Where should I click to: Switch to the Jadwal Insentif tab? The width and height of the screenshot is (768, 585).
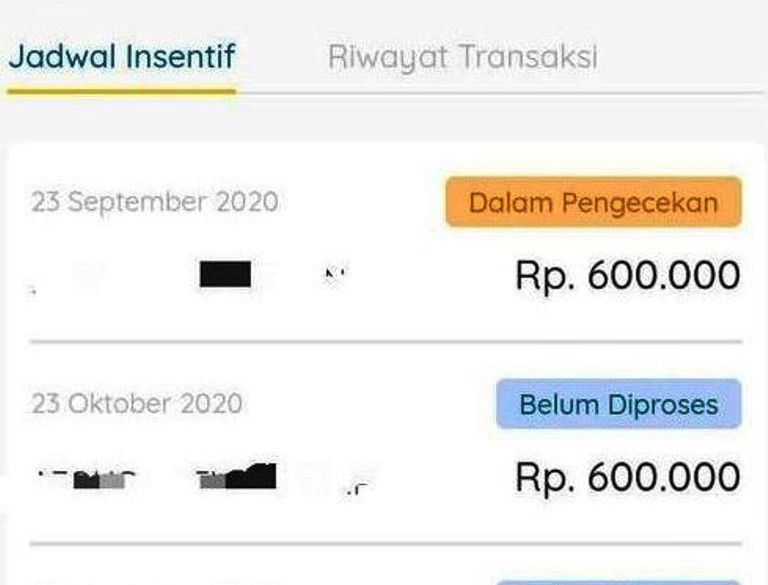122,57
